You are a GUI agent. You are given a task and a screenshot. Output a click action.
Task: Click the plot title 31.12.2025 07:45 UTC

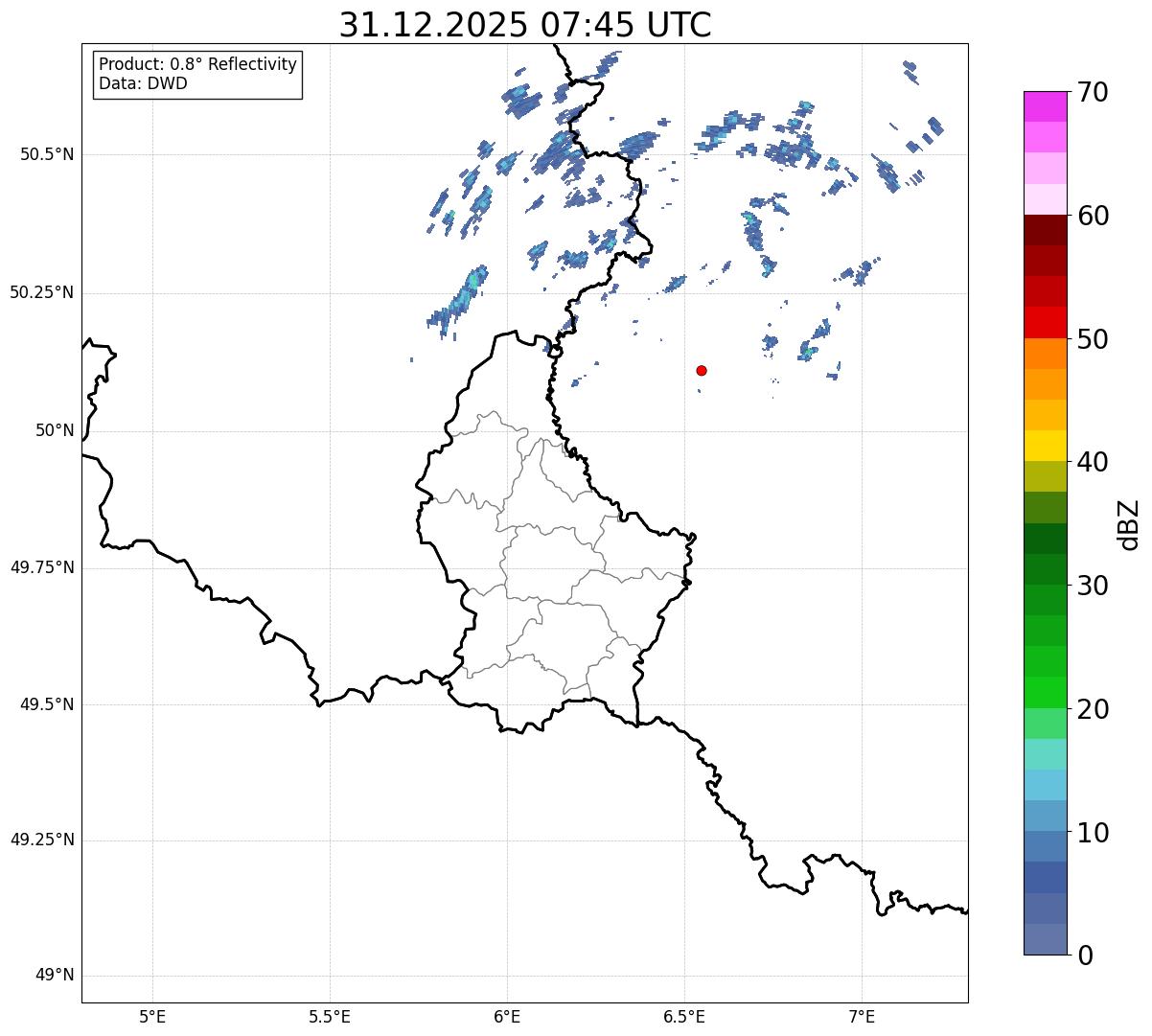(525, 25)
